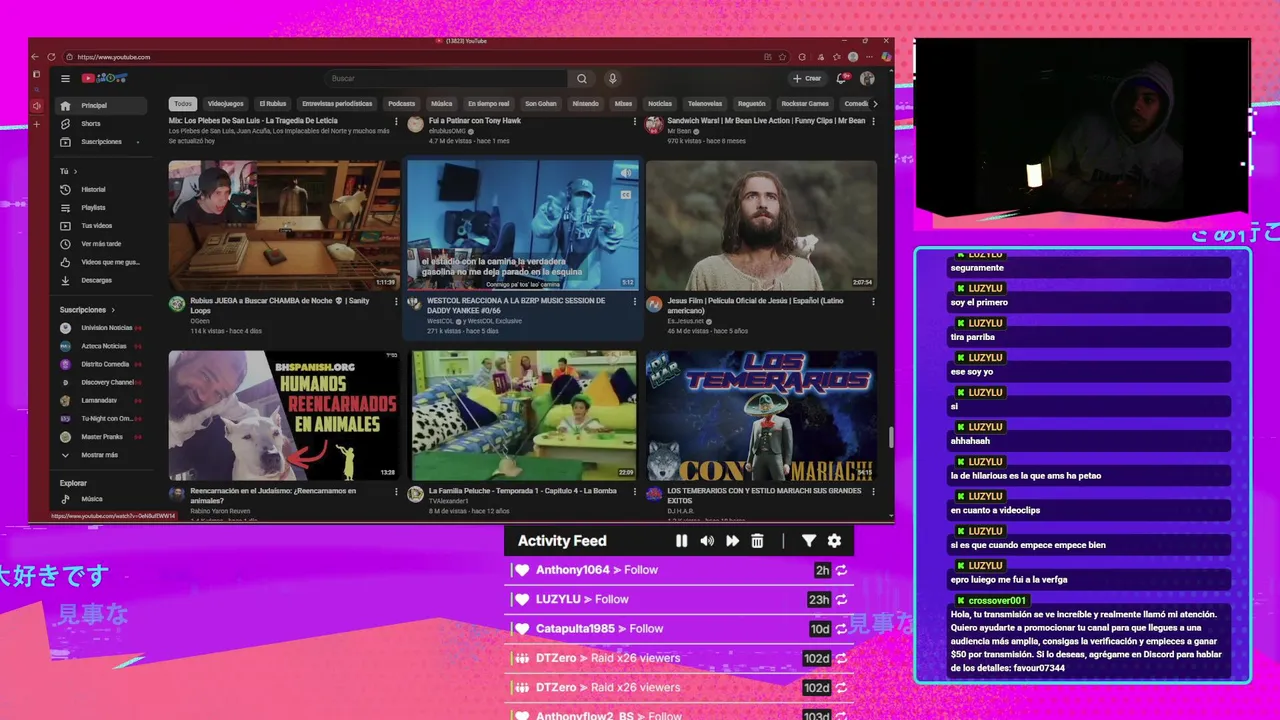Open Univision Noticias channel subscription
Screen dimensions: 1280x720
(101, 328)
